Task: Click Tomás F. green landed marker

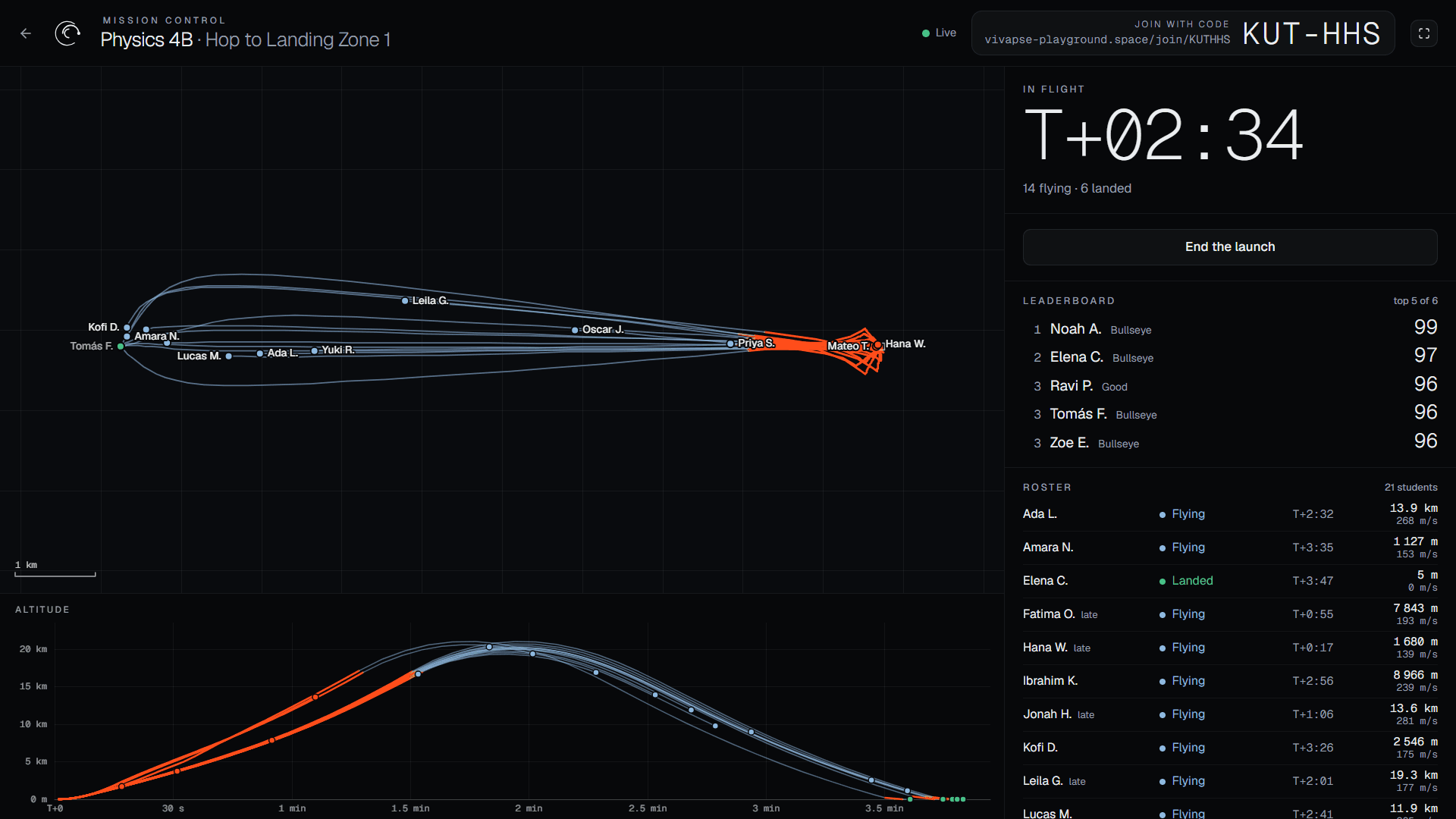Action: pyautogui.click(x=121, y=347)
